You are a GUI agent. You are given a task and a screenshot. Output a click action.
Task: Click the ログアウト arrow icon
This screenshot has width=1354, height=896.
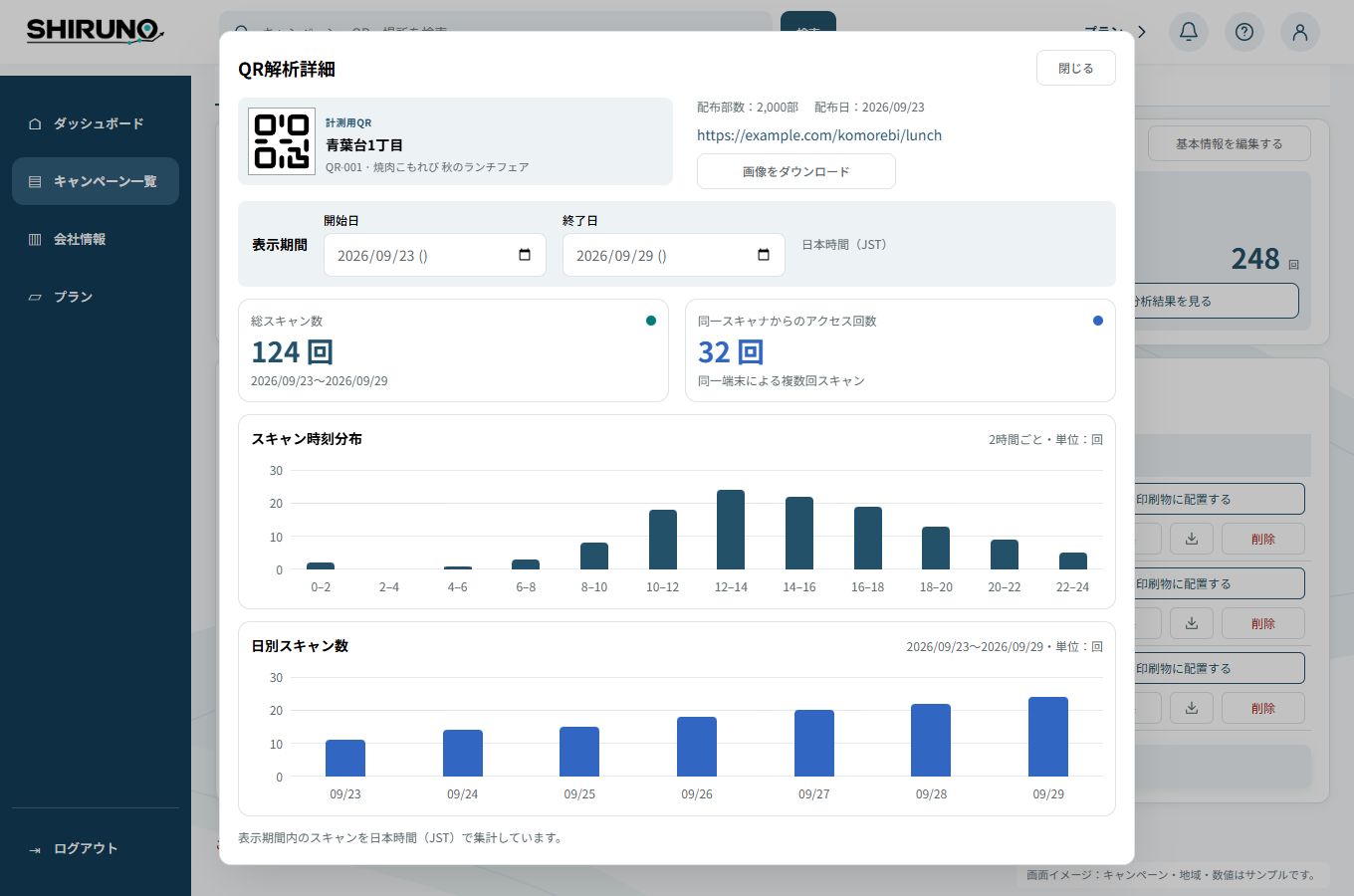click(x=35, y=850)
